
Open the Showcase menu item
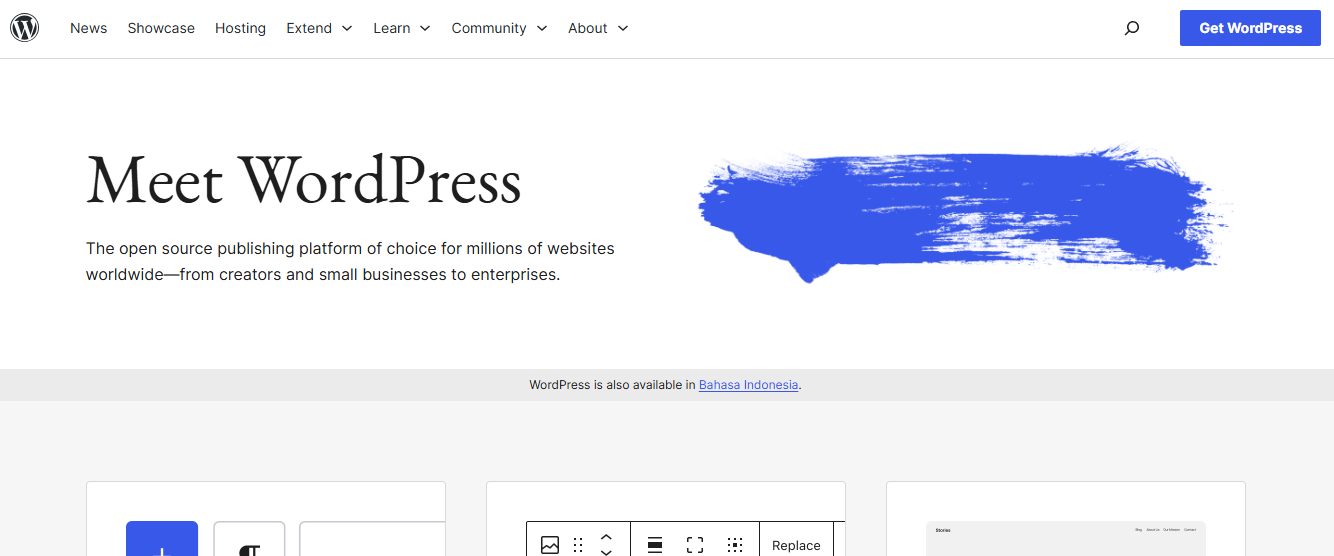coord(161,28)
